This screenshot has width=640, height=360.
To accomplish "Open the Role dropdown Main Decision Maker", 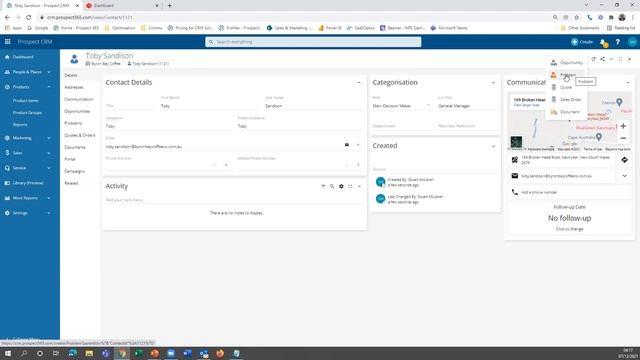I will click(401, 106).
